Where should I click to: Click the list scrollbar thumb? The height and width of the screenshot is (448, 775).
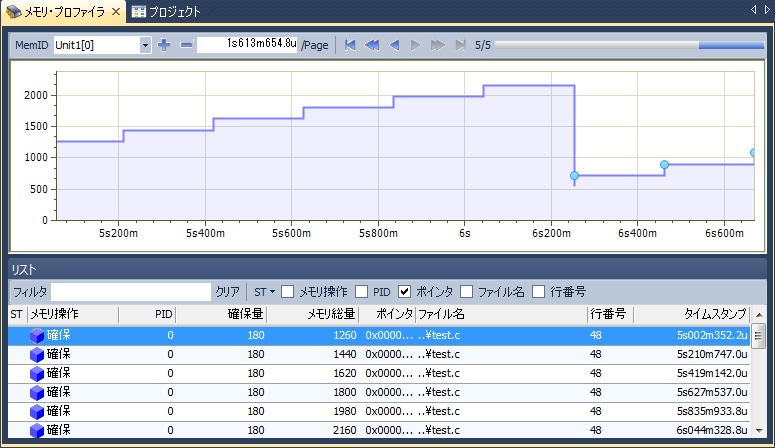tap(758, 336)
